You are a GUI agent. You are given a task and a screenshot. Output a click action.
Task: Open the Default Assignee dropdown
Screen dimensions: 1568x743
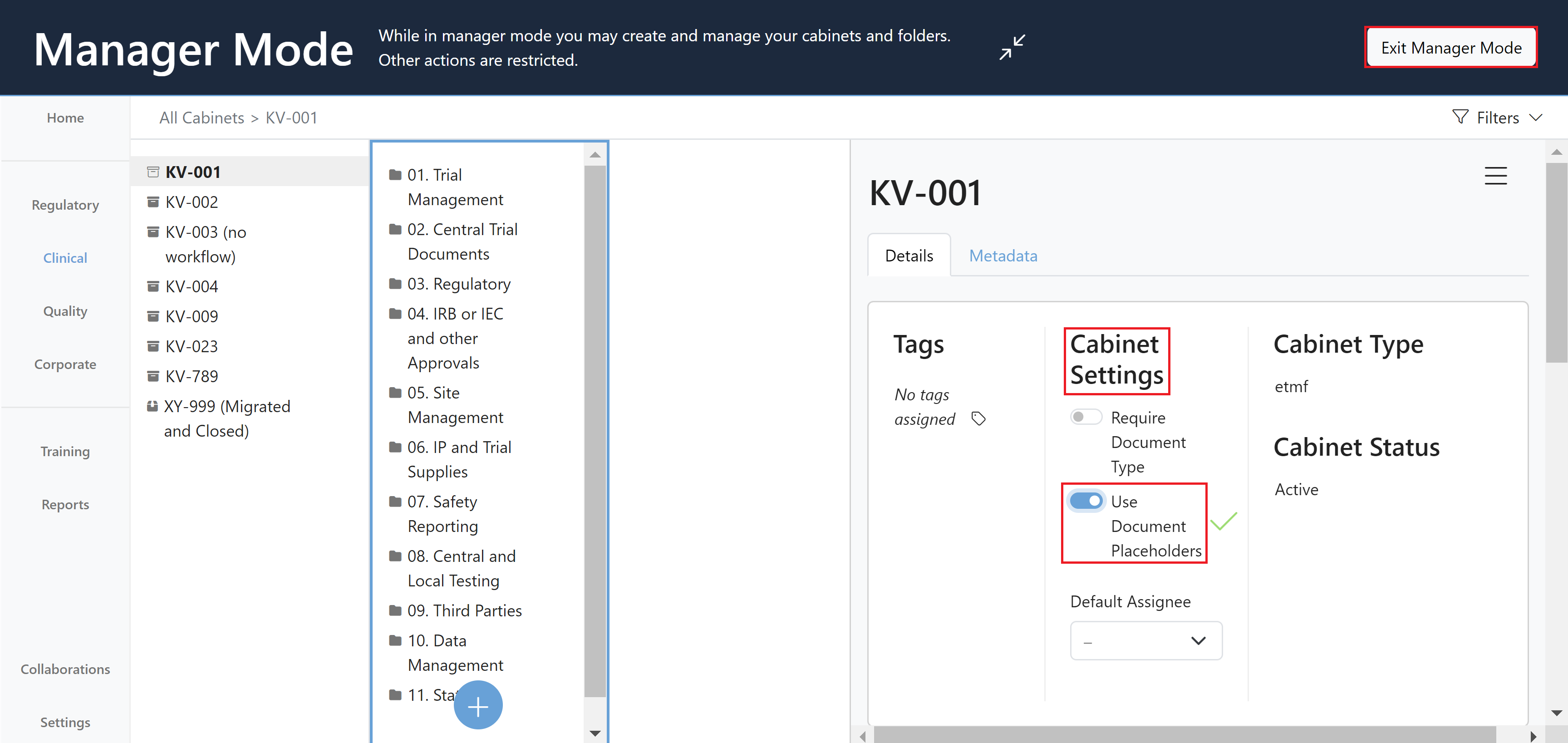coord(1145,640)
